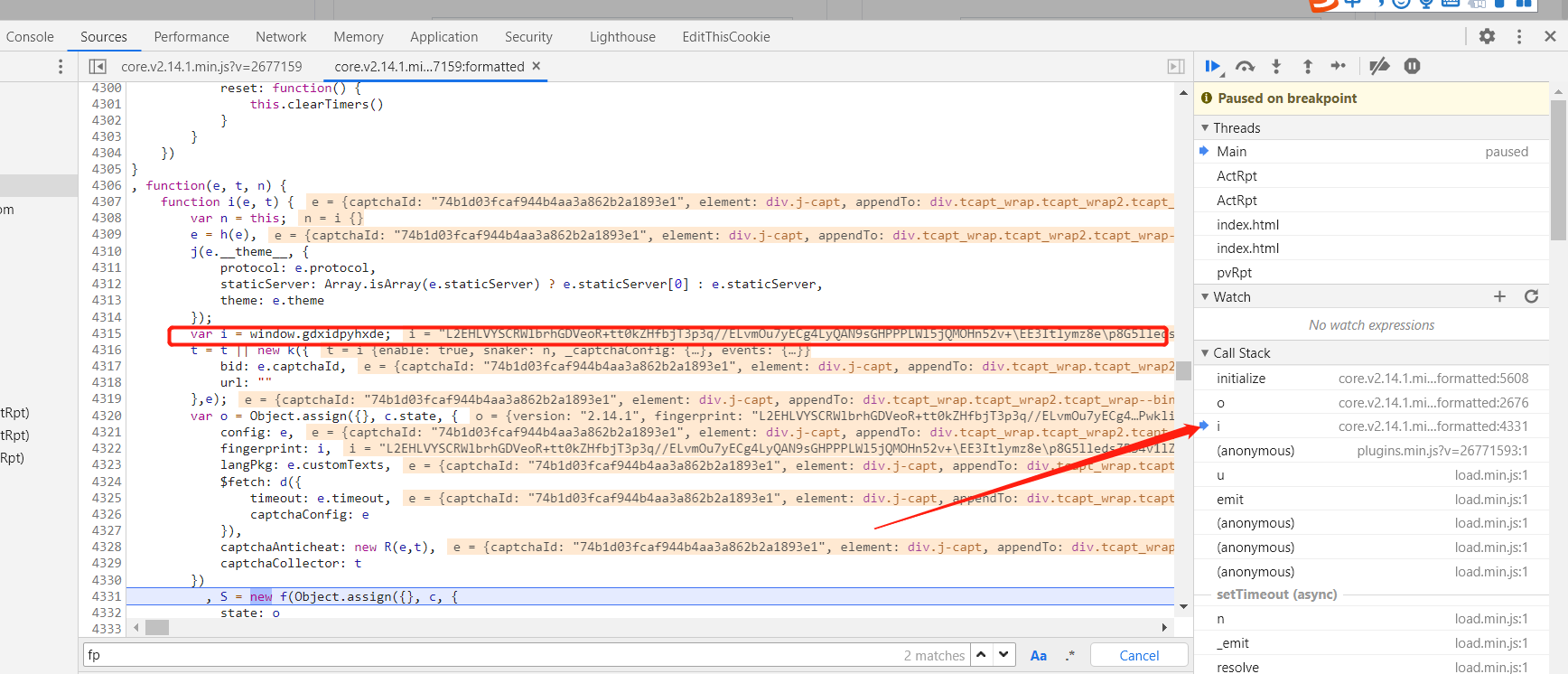This screenshot has width=1568, height=674.
Task: Open DevTools customize kebab menu
Action: 1519,36
